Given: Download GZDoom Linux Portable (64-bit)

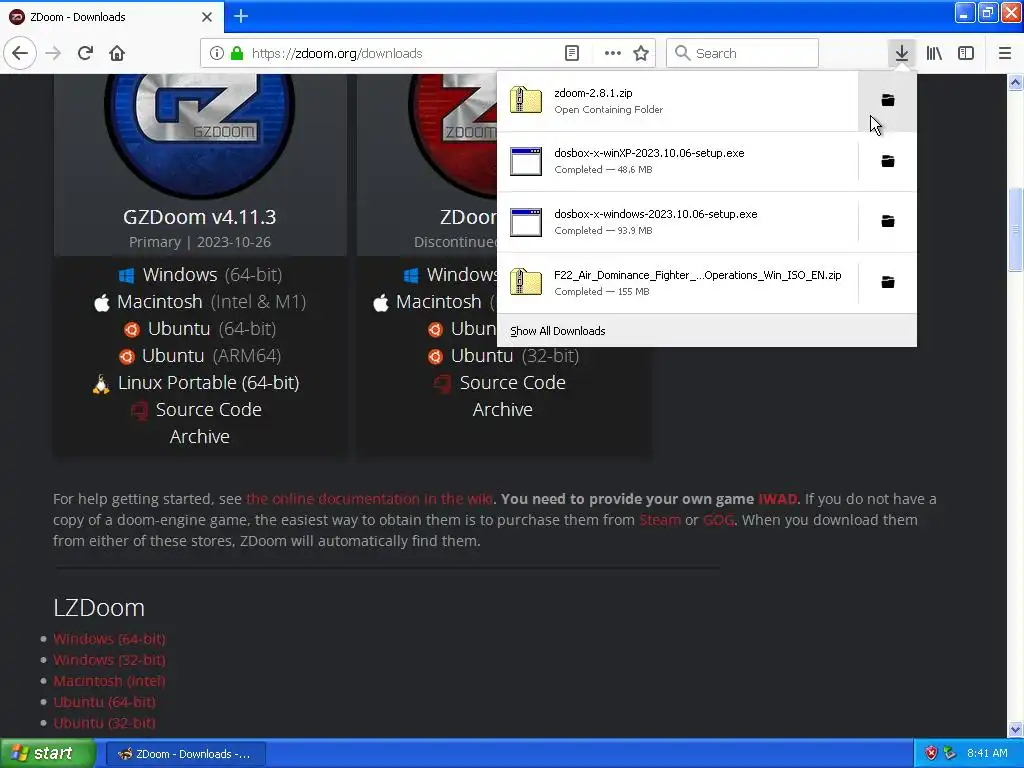Looking at the screenshot, I should click(196, 383).
